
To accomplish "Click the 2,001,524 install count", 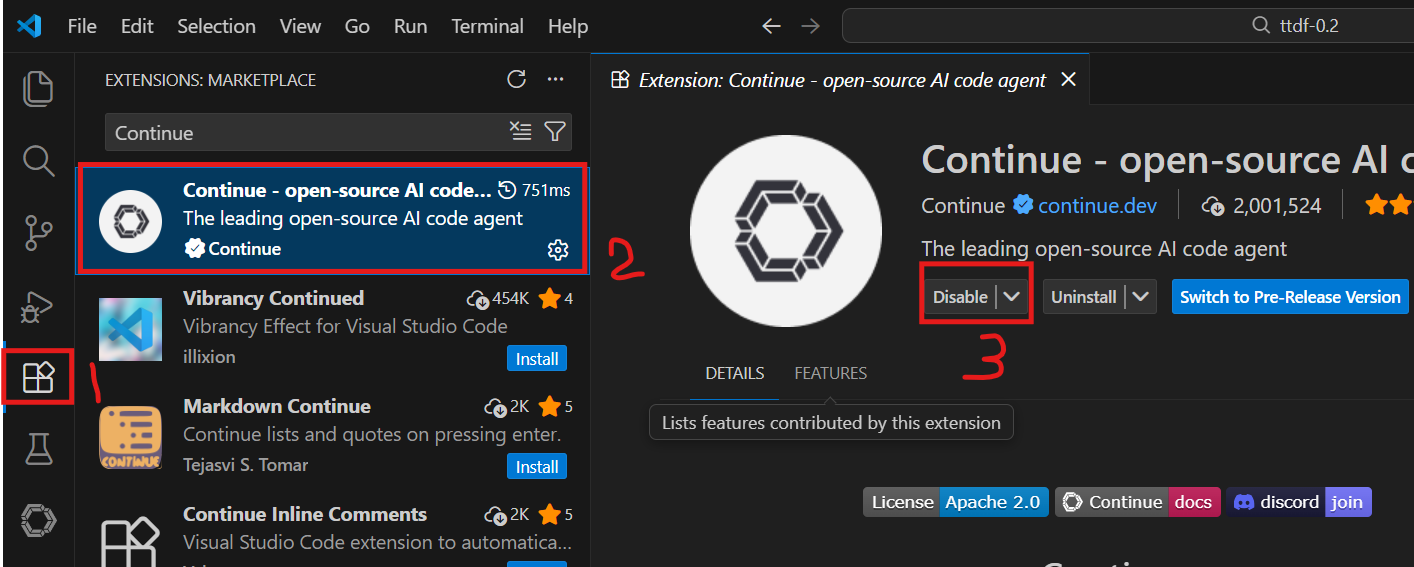I will click(x=1261, y=206).
